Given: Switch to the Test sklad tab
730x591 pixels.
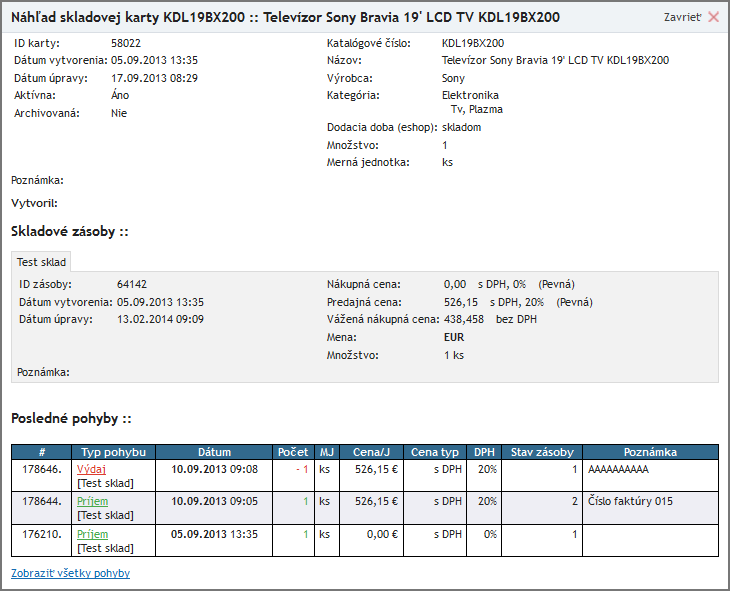Looking at the screenshot, I should (42, 262).
